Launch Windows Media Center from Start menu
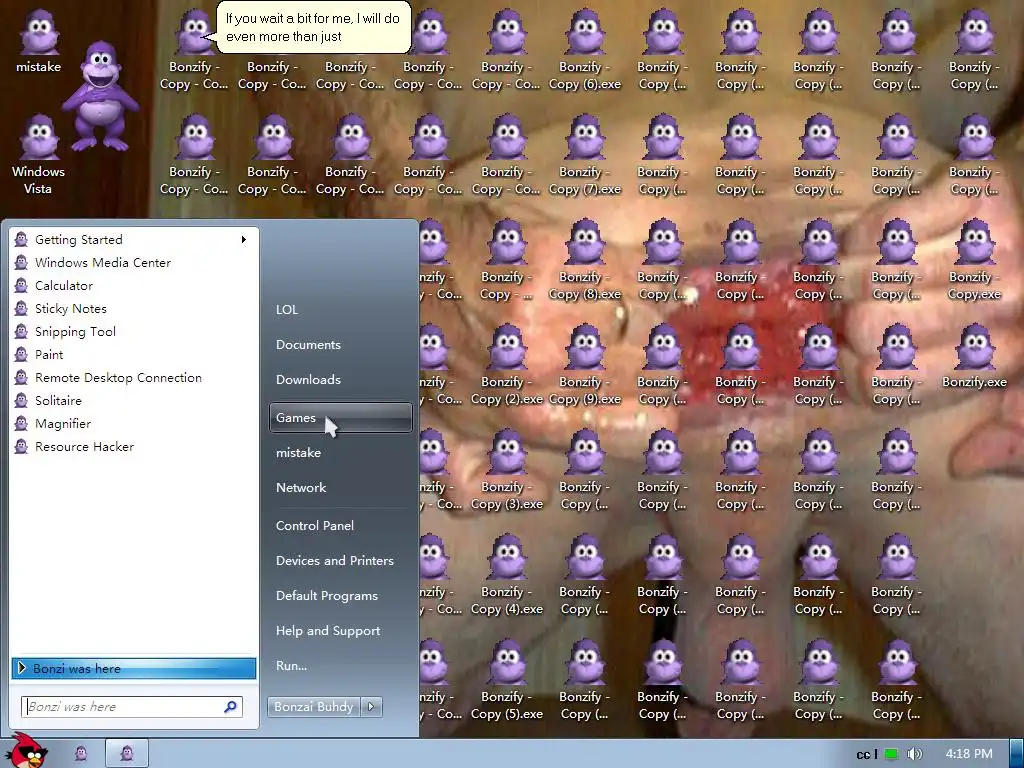This screenshot has width=1024, height=768. coord(133,263)
